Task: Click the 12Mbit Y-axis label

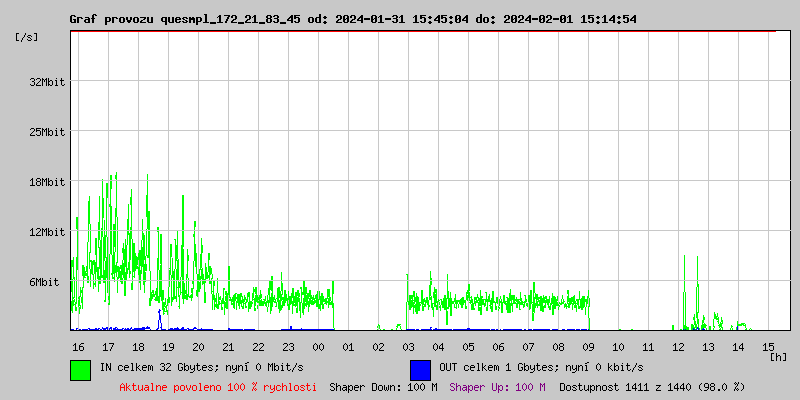Action: pyautogui.click(x=47, y=232)
